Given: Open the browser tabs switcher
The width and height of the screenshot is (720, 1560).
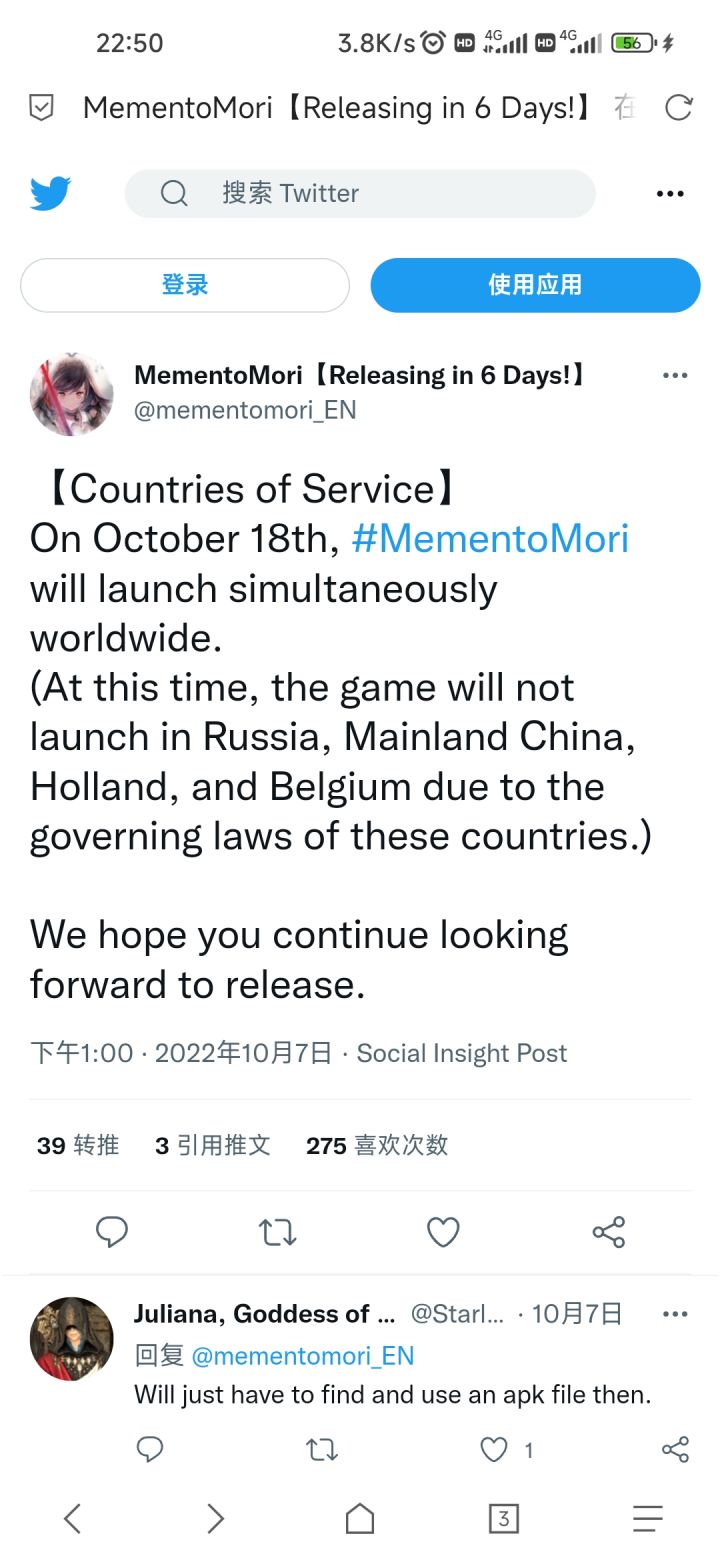Looking at the screenshot, I should pos(504,1519).
